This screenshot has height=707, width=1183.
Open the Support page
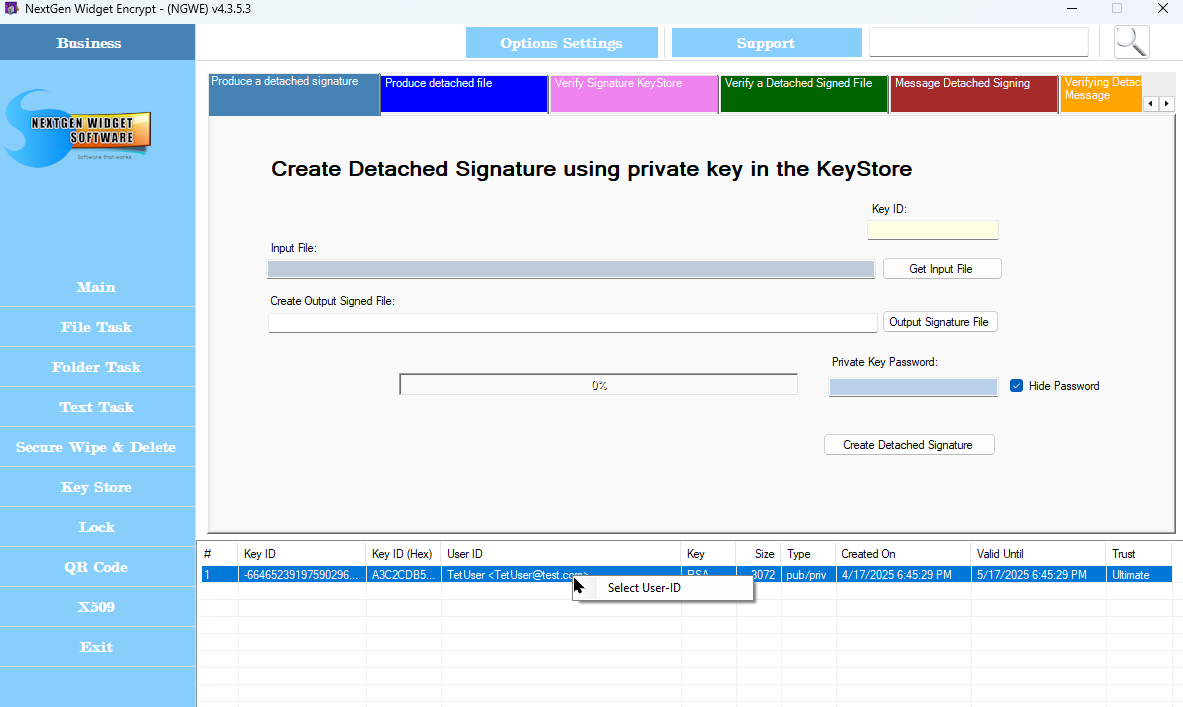766,43
